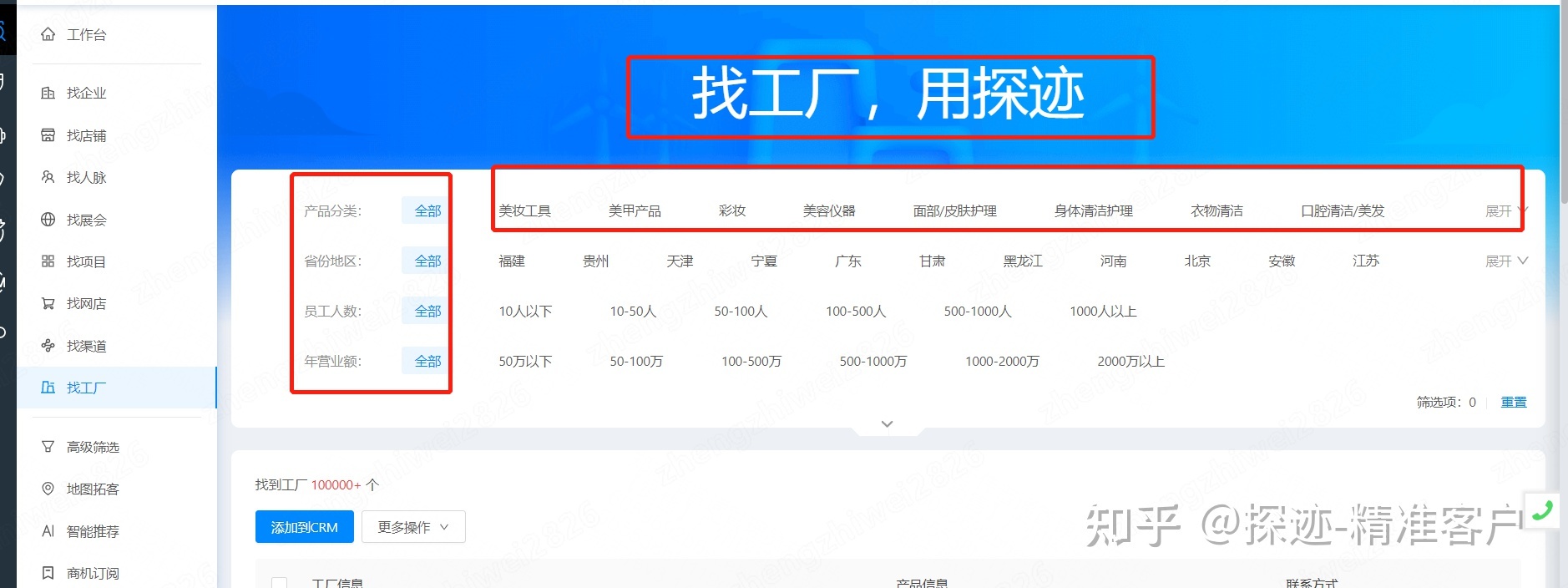This screenshot has height=588, width=1568.
Task: Click the 找企业 building icon
Action: click(48, 93)
